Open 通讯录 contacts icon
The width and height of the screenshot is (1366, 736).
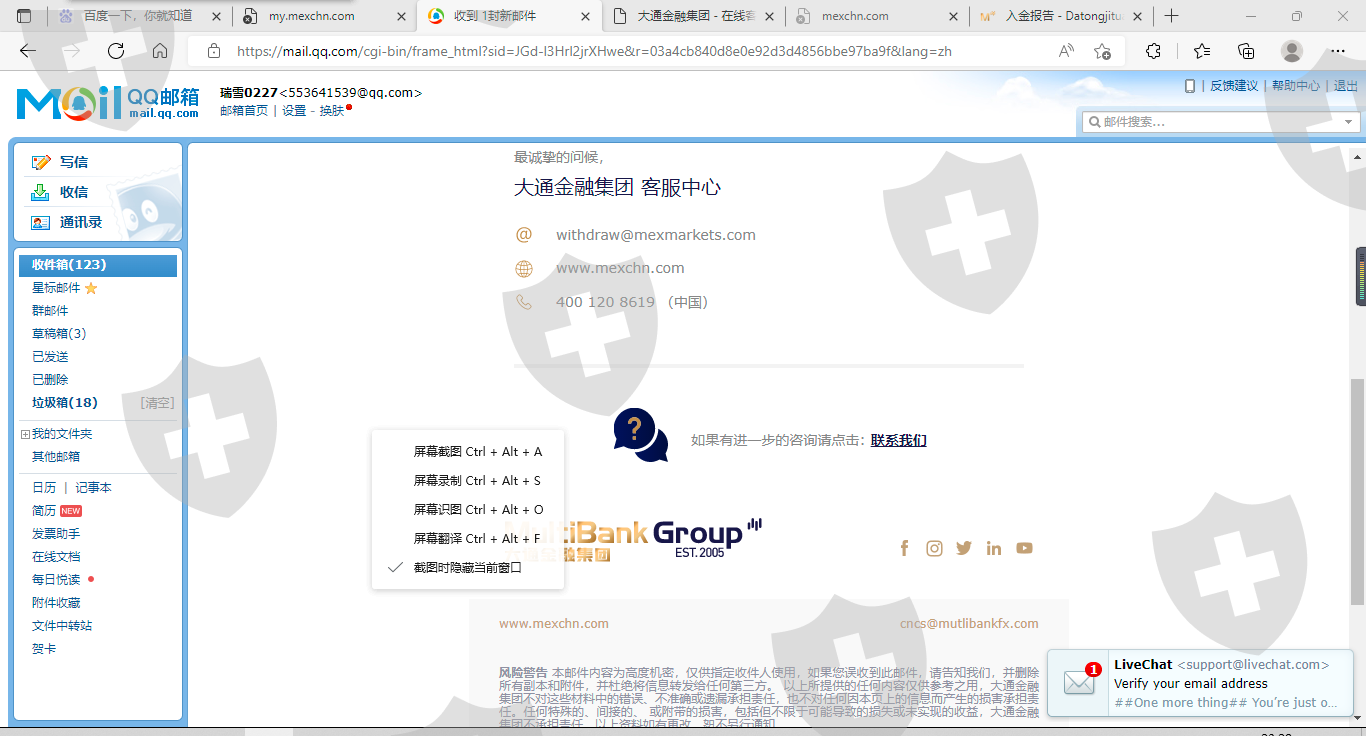(x=40, y=222)
